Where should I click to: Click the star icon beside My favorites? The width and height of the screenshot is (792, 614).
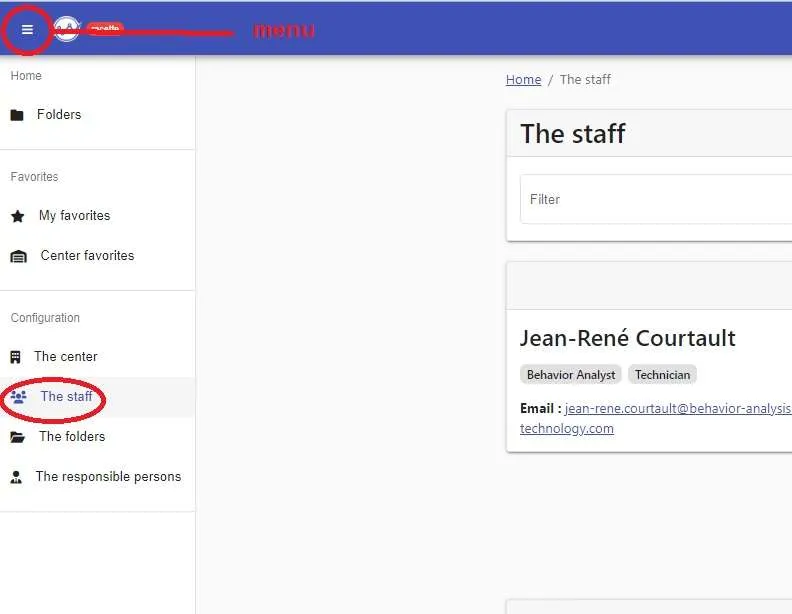18,217
